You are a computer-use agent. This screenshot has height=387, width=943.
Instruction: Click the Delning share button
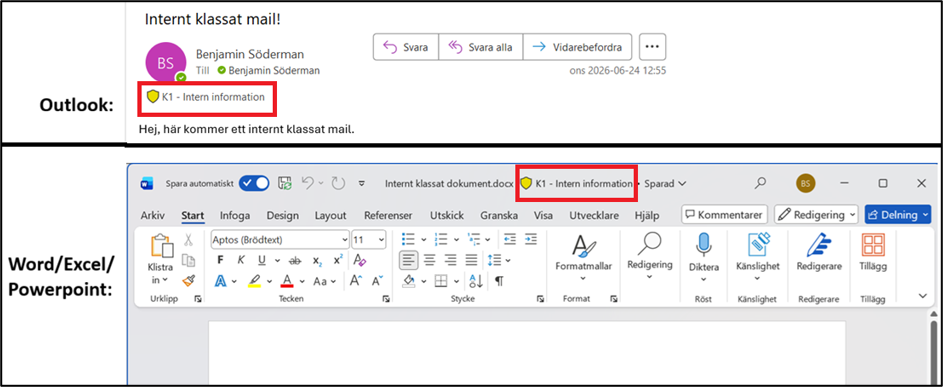[898, 214]
